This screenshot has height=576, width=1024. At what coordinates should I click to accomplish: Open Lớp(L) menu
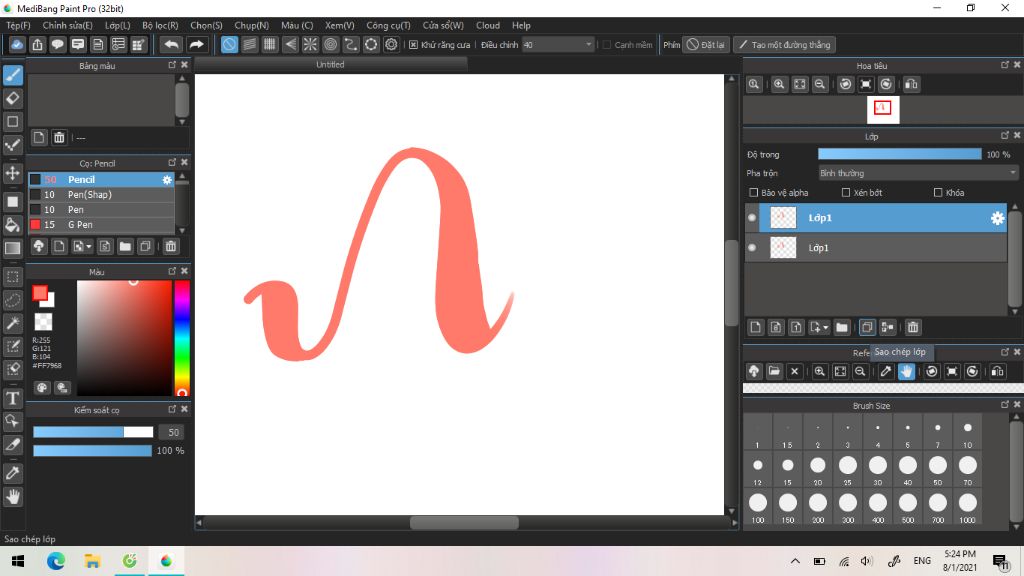[118, 25]
